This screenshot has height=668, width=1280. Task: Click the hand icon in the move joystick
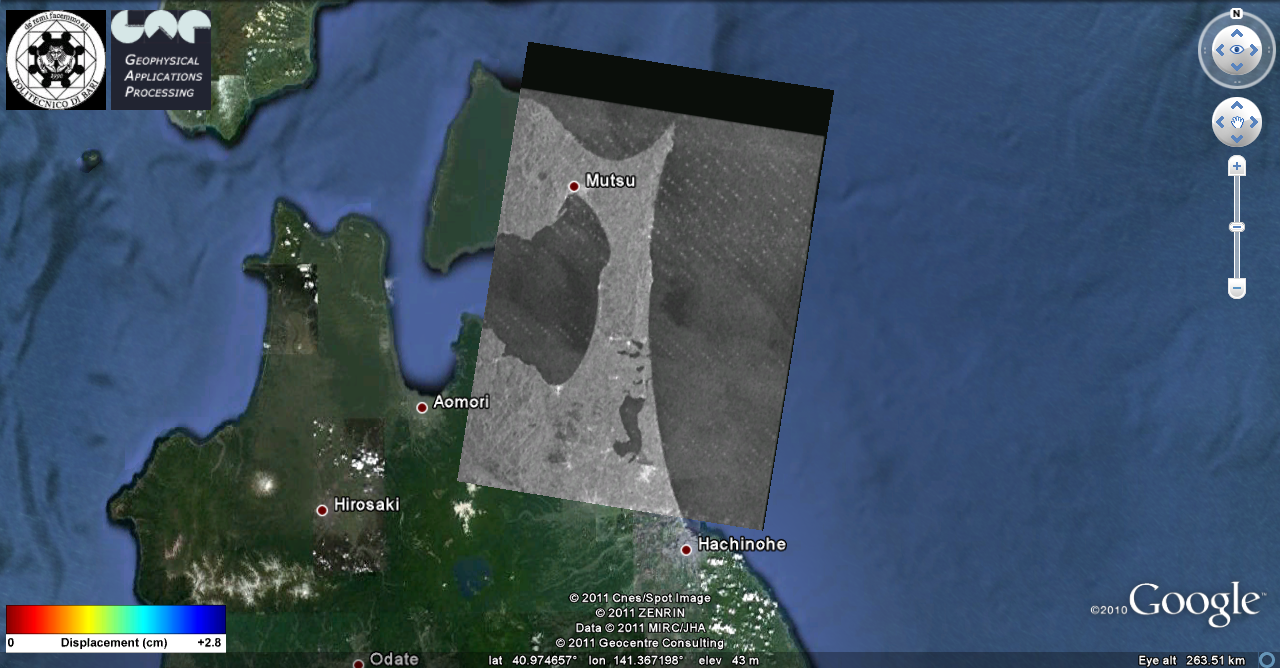coord(1237,122)
